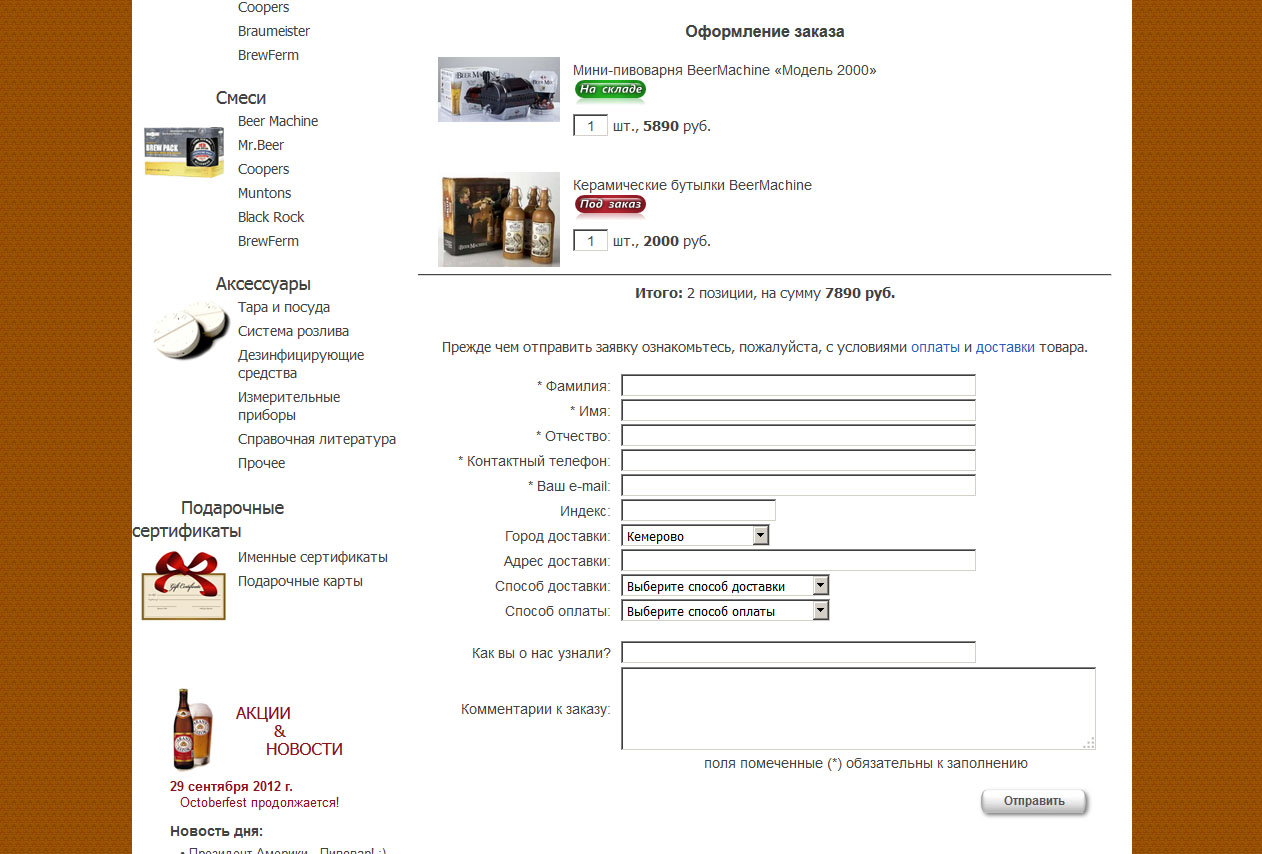The width and height of the screenshot is (1262, 854).
Task: Click into the 'Ваш e-mail' field
Action: (798, 486)
